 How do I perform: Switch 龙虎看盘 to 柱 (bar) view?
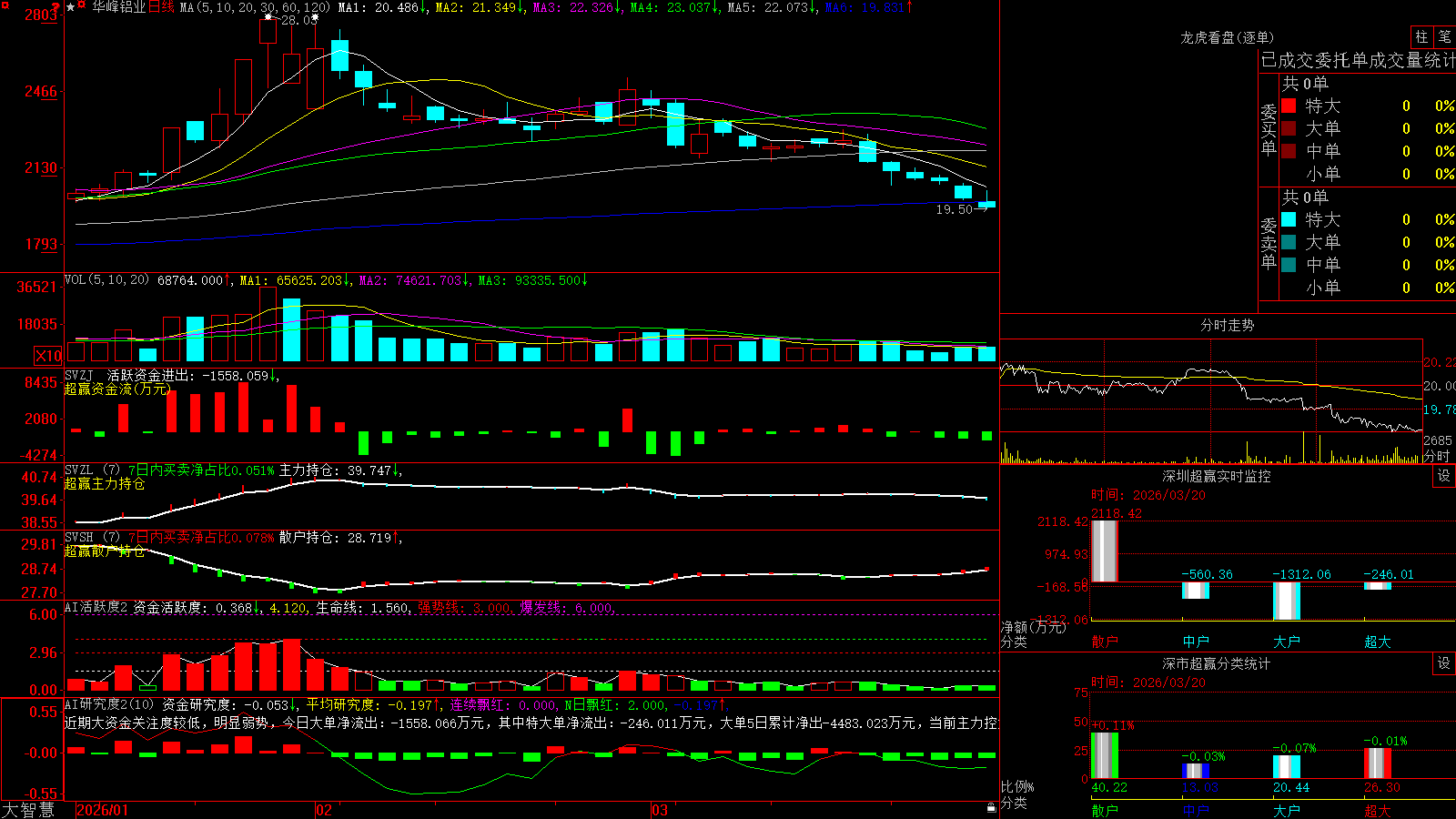[x=1421, y=37]
